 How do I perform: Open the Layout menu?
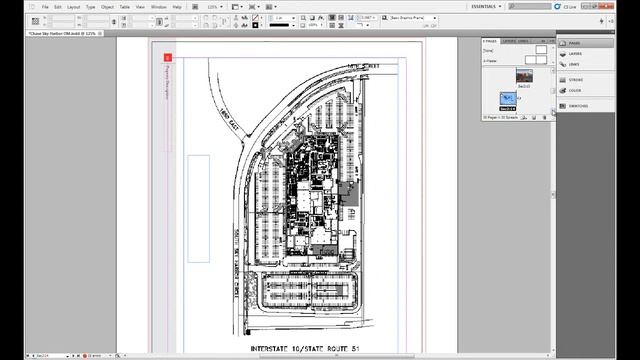point(73,7)
